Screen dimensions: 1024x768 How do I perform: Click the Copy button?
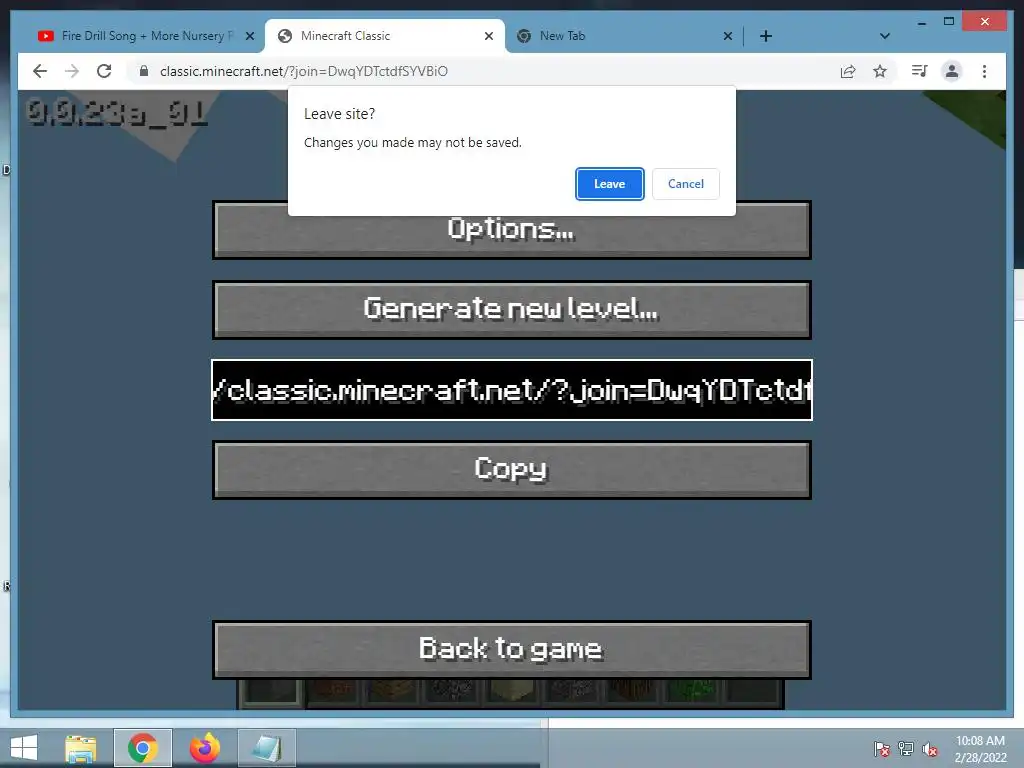(x=511, y=470)
